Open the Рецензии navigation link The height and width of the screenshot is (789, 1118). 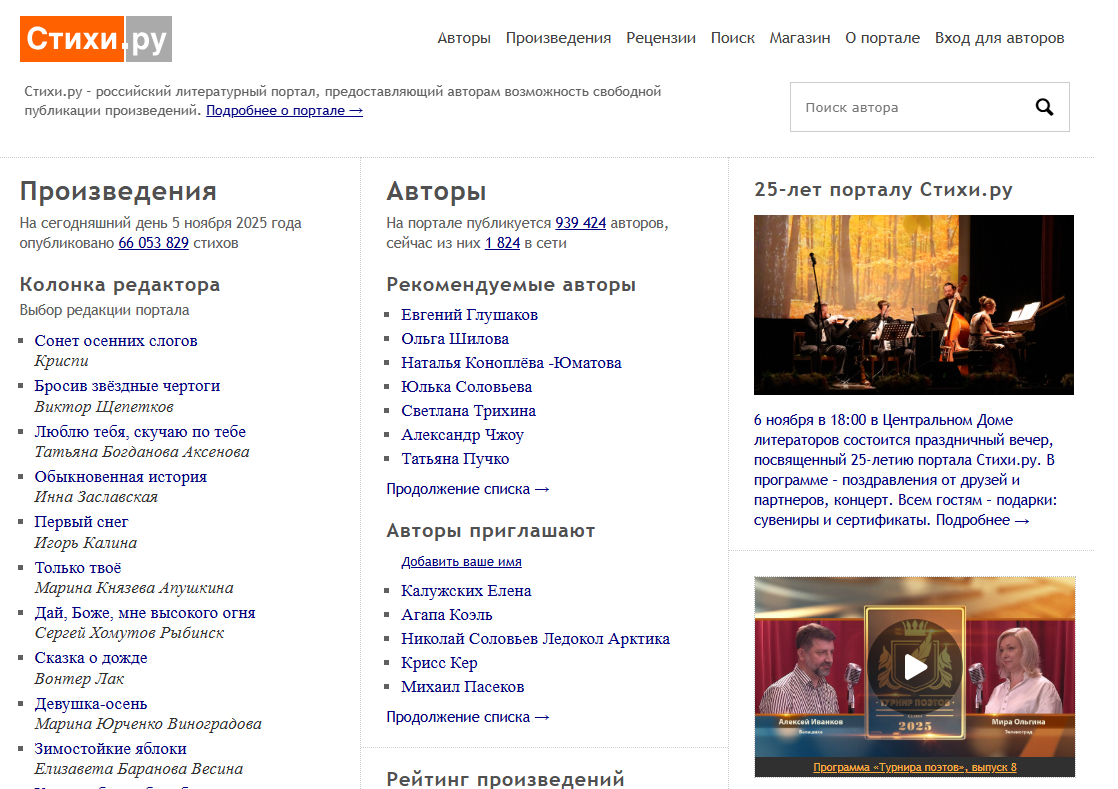tap(661, 38)
